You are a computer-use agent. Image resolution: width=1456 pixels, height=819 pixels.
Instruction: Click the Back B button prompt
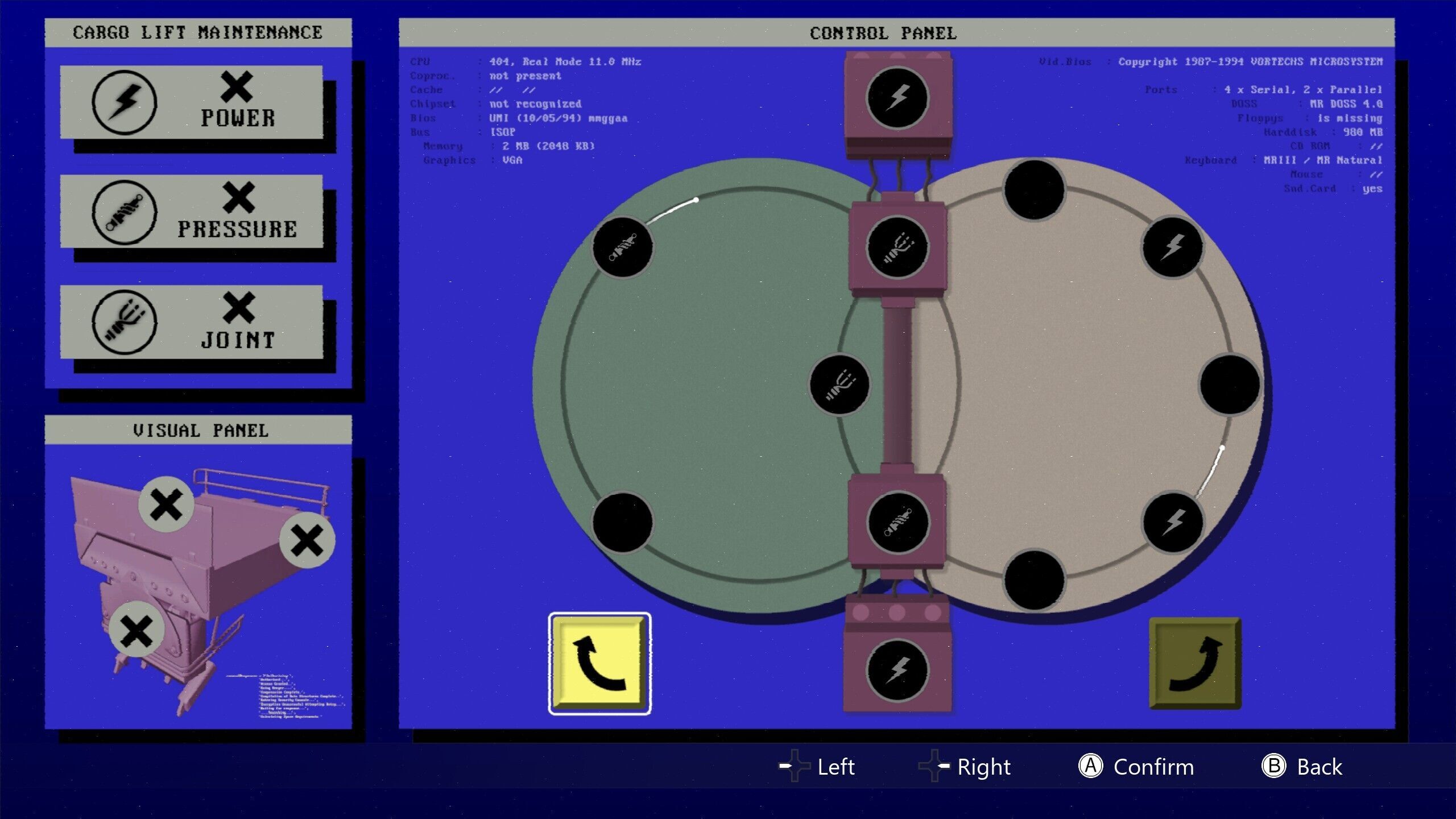[1302, 767]
